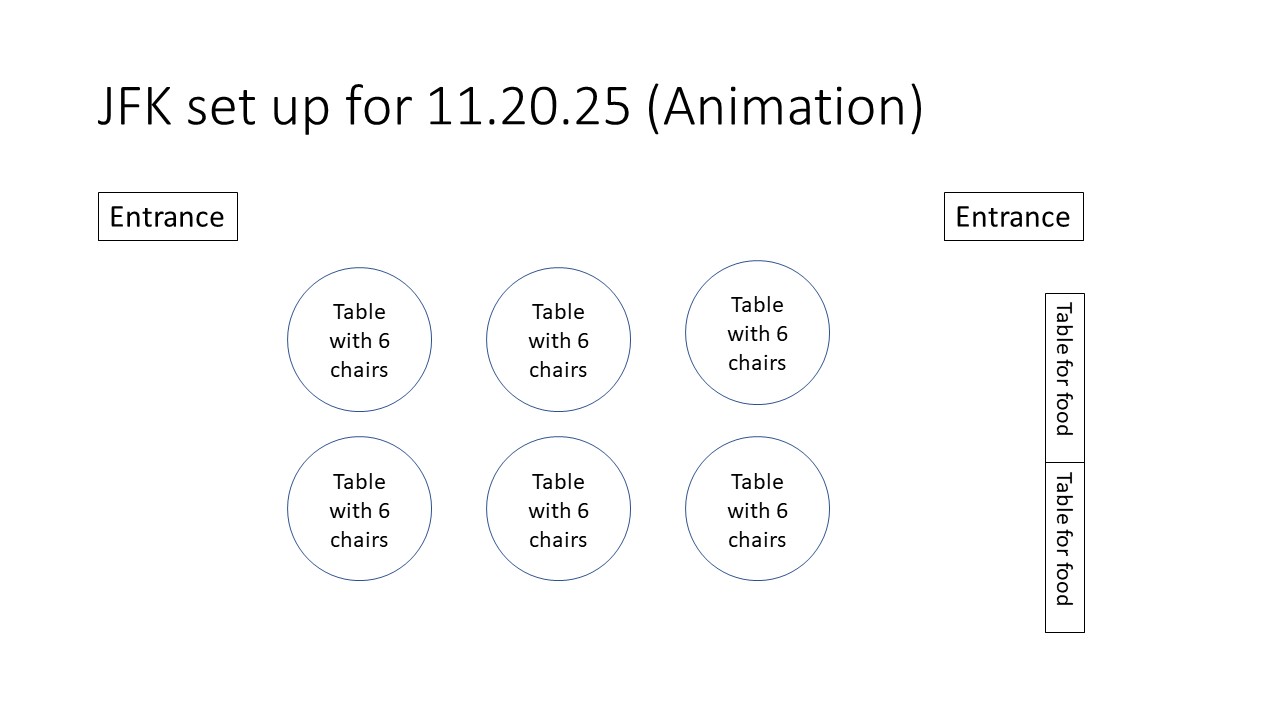Click "chairs" in the bottom-right table
The height and width of the screenshot is (720, 1280).
coord(757,540)
